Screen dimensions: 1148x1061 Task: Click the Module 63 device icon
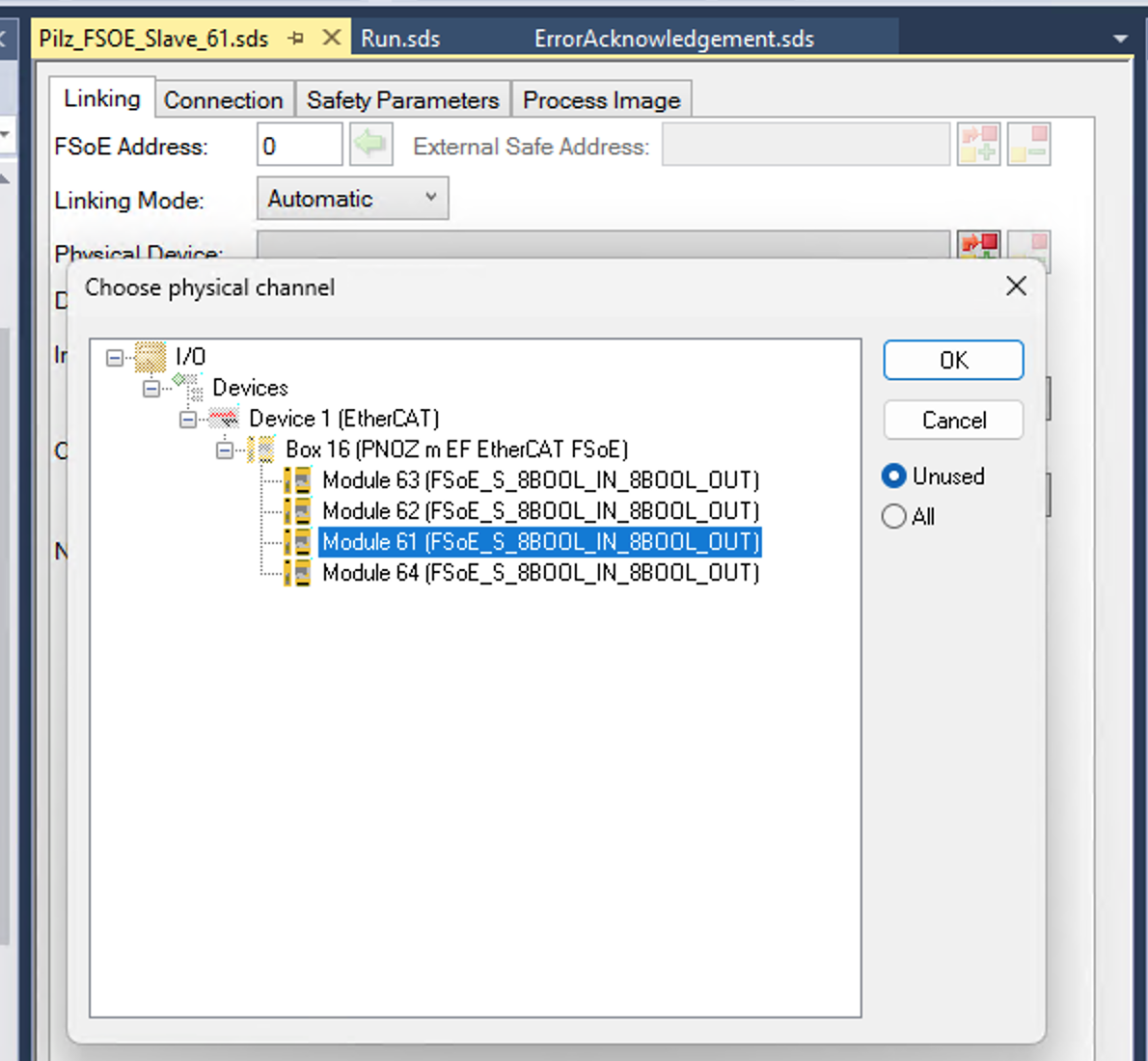(x=298, y=480)
